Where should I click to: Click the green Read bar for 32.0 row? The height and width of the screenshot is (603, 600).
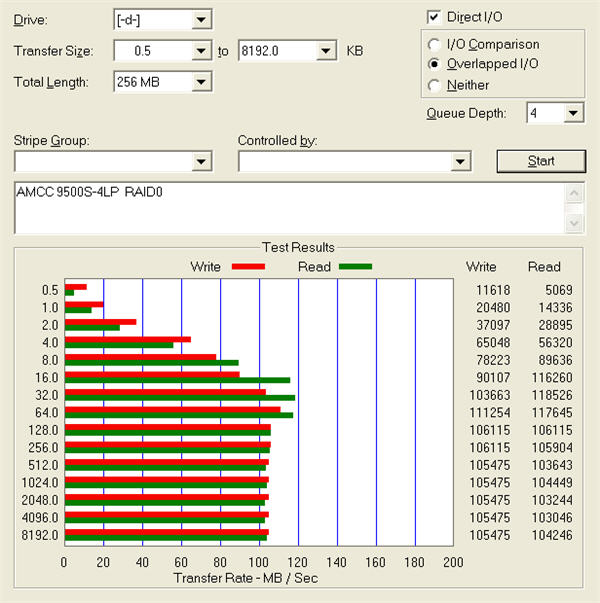point(180,398)
